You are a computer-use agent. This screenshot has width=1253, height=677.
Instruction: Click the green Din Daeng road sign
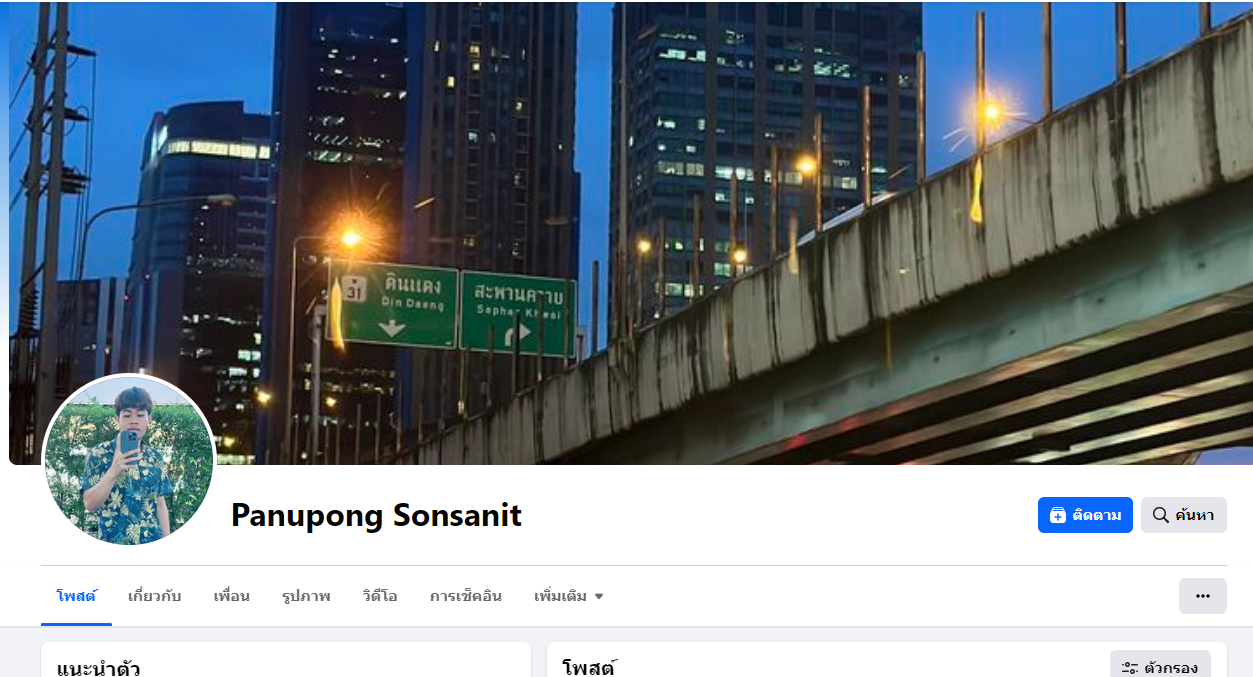(x=394, y=305)
